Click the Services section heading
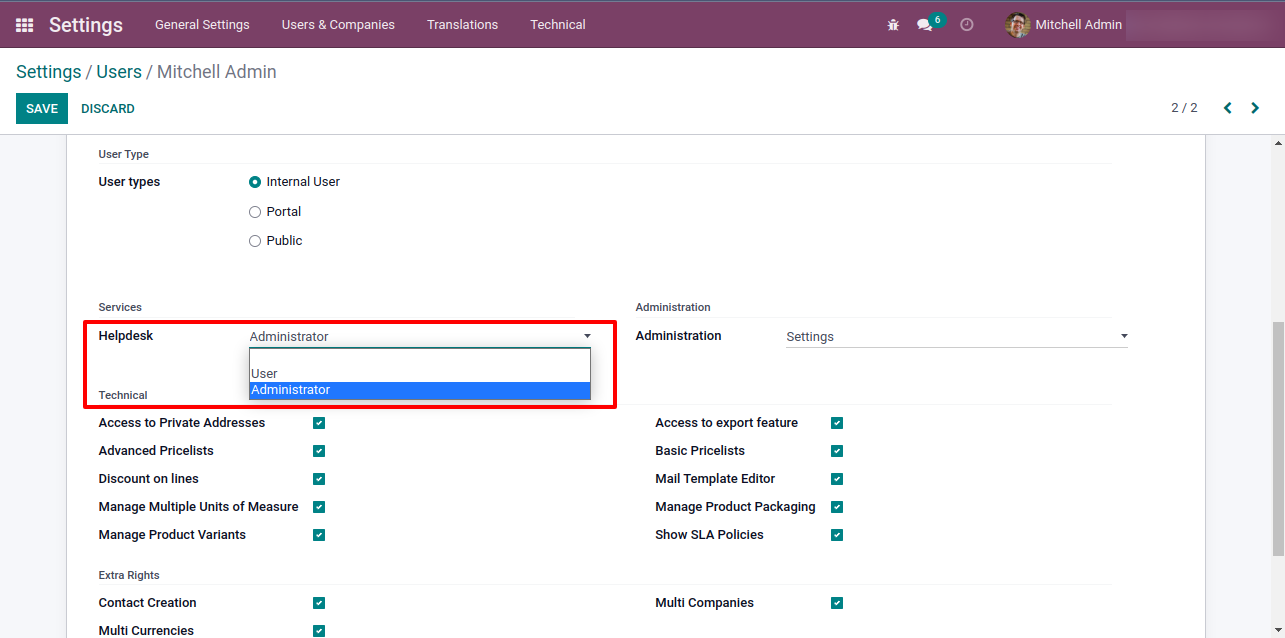This screenshot has width=1285, height=638. (x=120, y=308)
